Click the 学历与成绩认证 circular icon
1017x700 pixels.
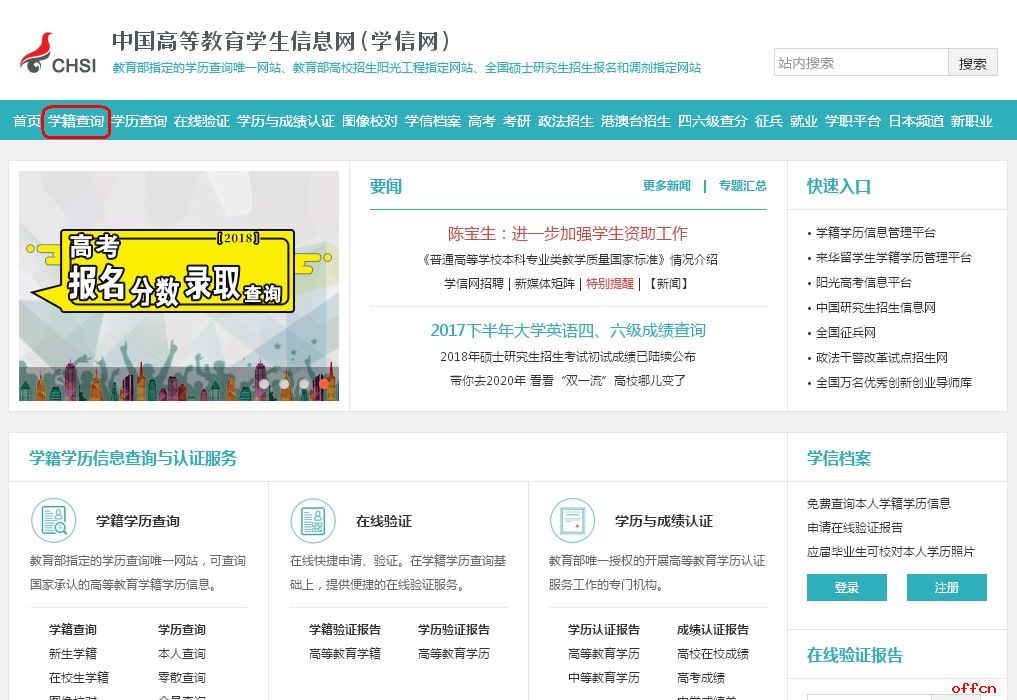[572, 520]
